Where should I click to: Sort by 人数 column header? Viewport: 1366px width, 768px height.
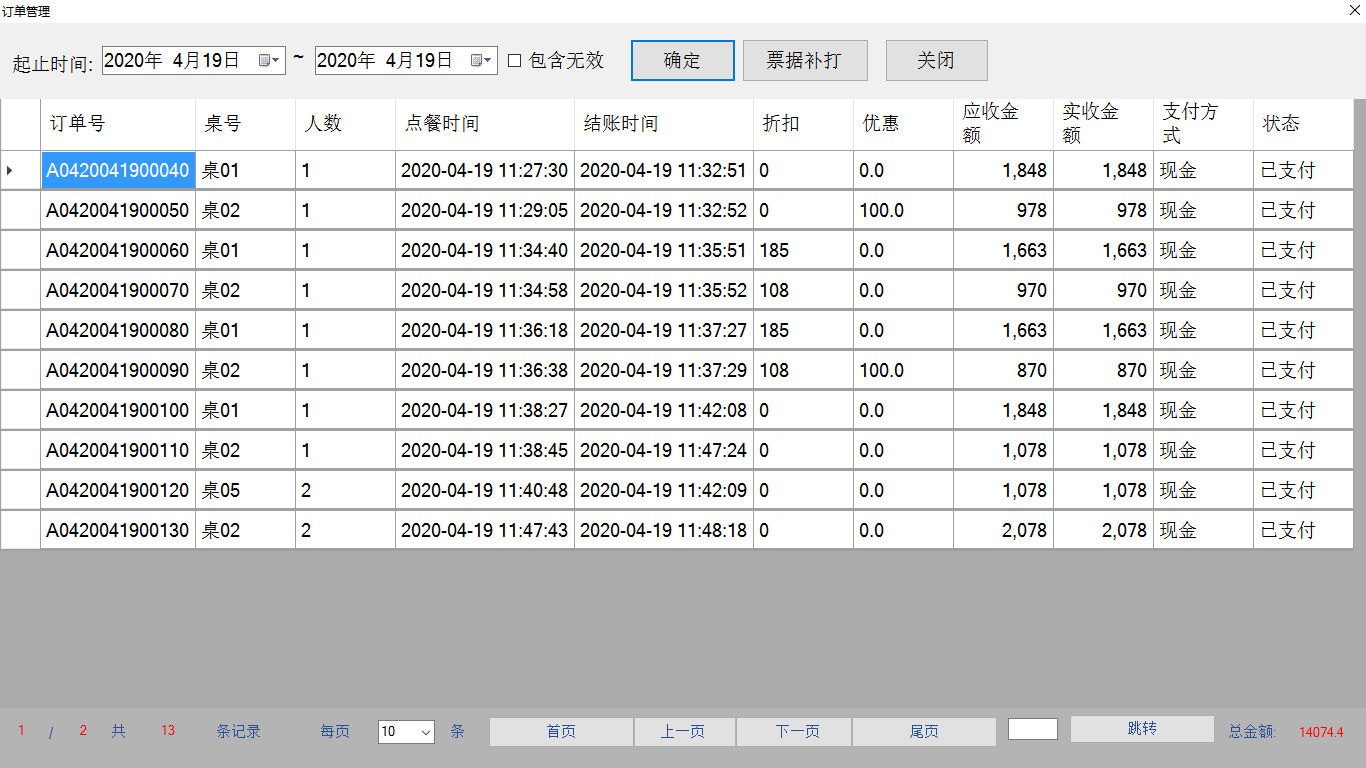pyautogui.click(x=346, y=124)
